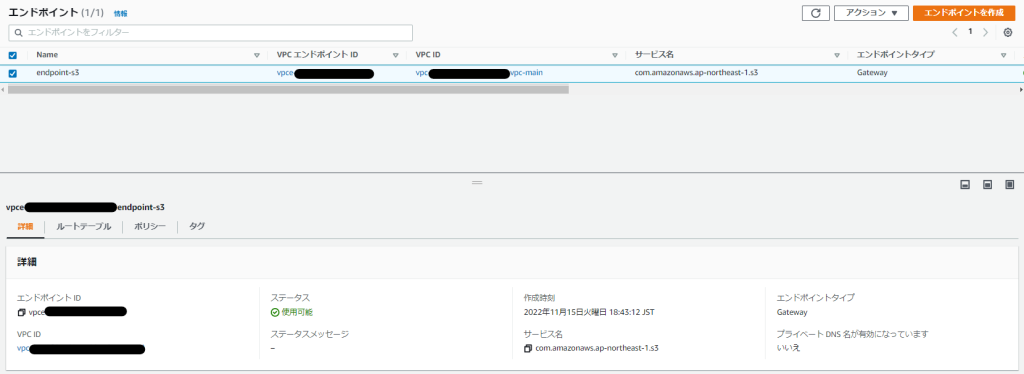Refresh the endpoints list
This screenshot has width=1024, height=374.
coord(815,13)
